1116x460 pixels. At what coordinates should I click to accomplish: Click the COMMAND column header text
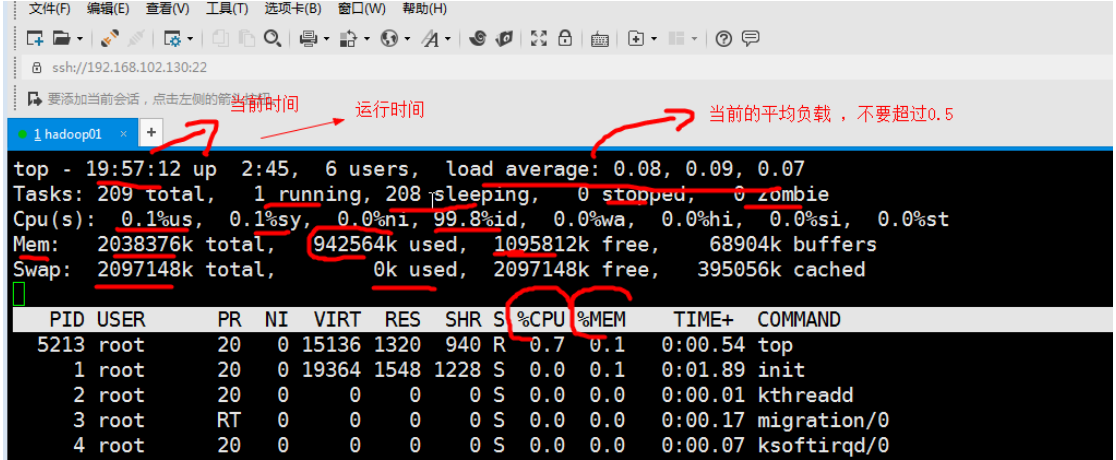click(x=799, y=319)
